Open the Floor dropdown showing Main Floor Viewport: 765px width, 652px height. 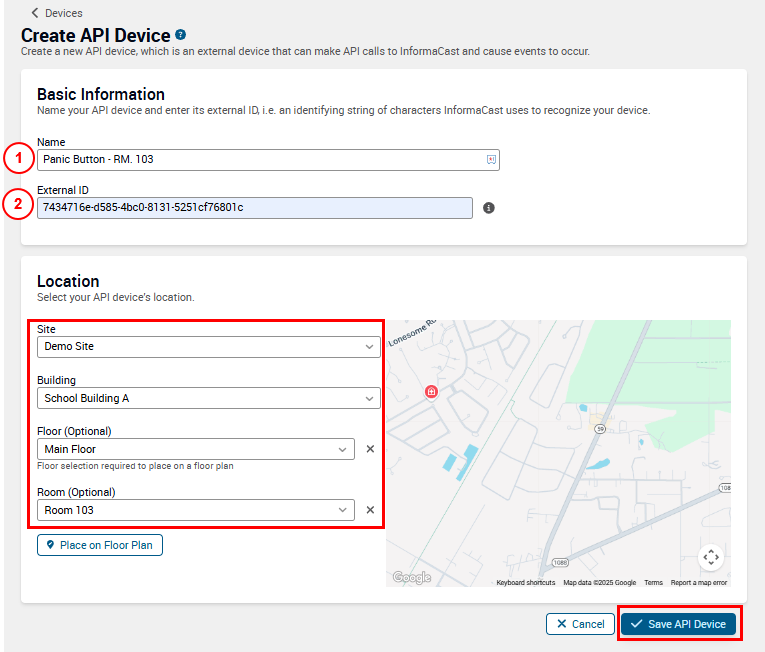coord(195,450)
